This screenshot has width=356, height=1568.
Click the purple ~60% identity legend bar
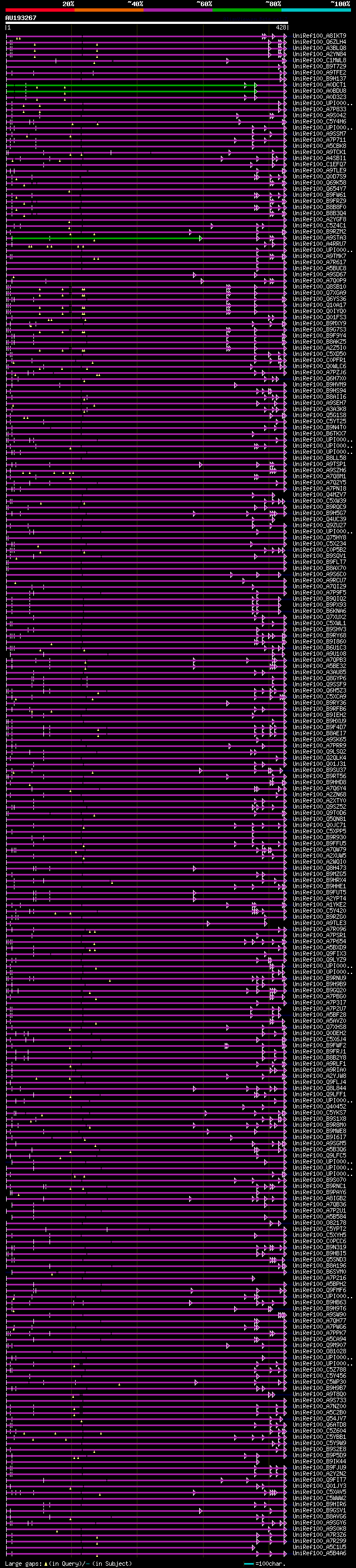[x=177, y=10]
